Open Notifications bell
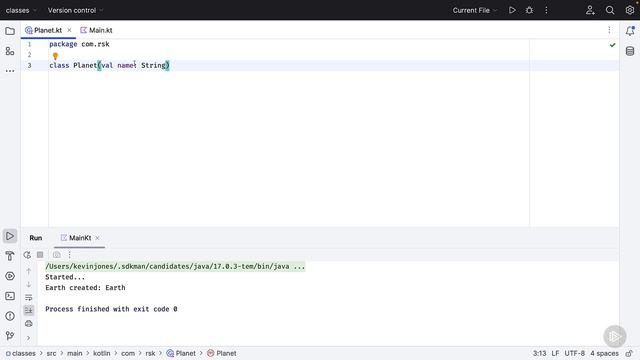The width and height of the screenshot is (640, 360). coord(630,31)
